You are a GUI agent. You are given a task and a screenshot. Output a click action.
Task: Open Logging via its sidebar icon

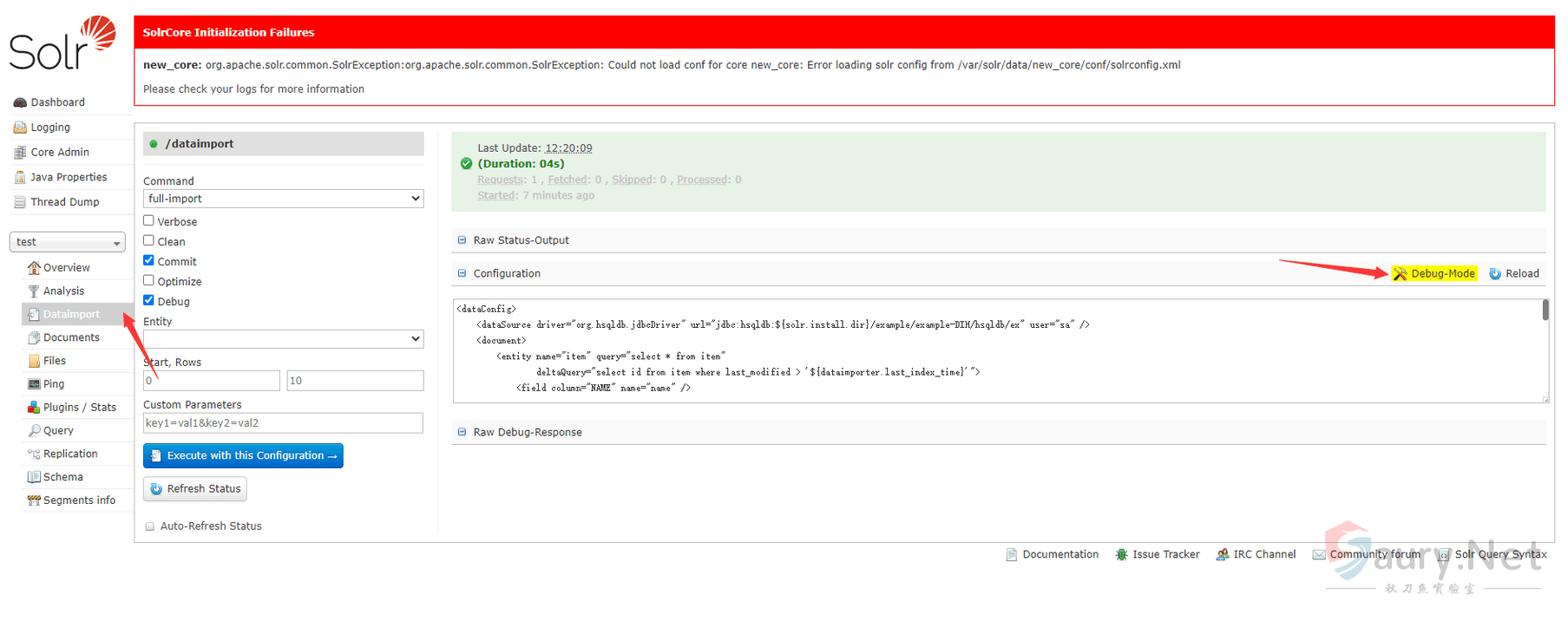pos(20,127)
